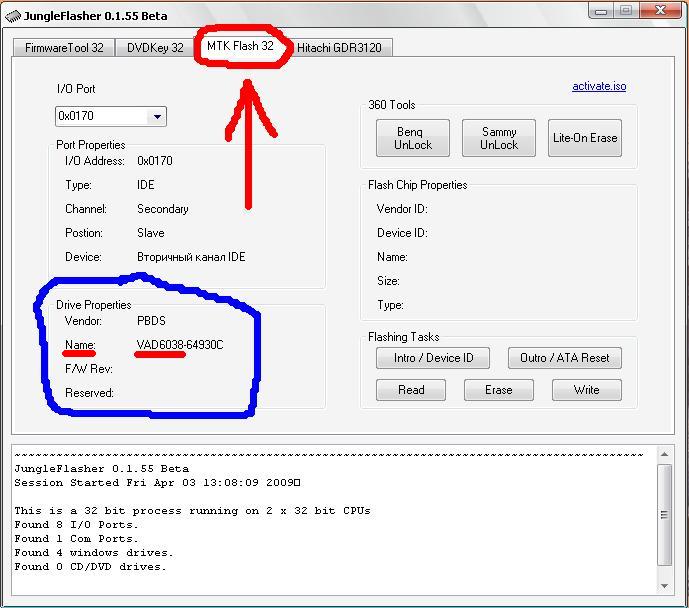The image size is (689, 608).
Task: Minimize the JungleFlasher window
Action: click(x=601, y=11)
